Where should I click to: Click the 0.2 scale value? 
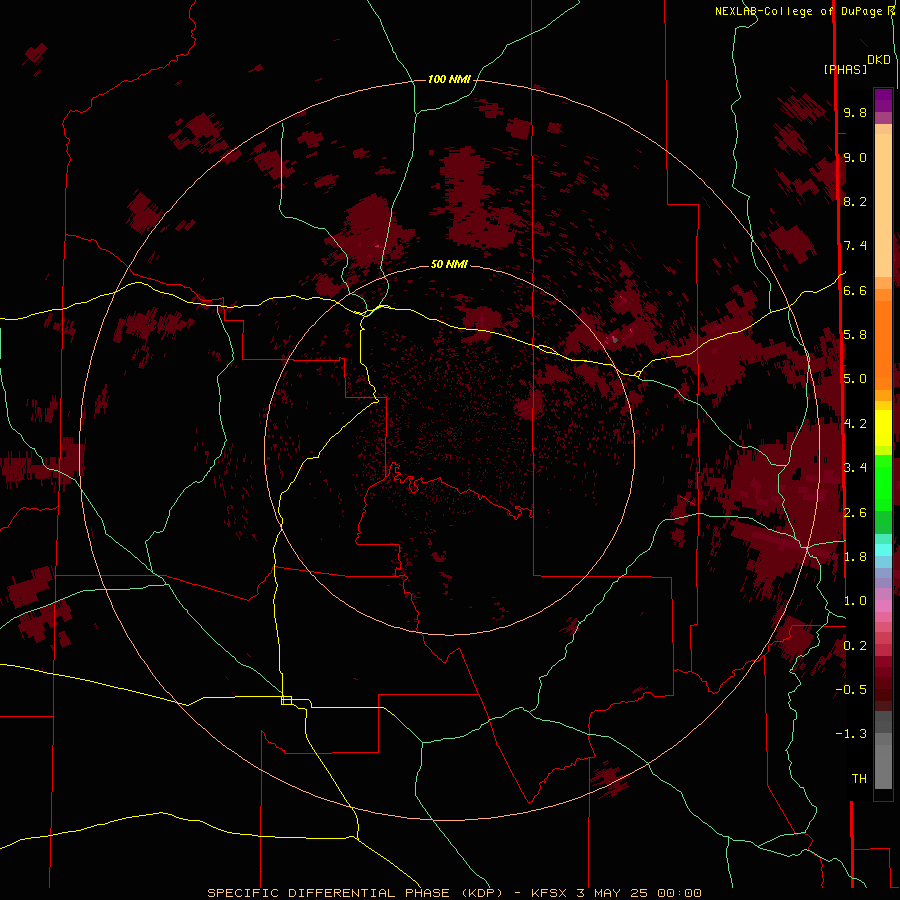coord(855,646)
